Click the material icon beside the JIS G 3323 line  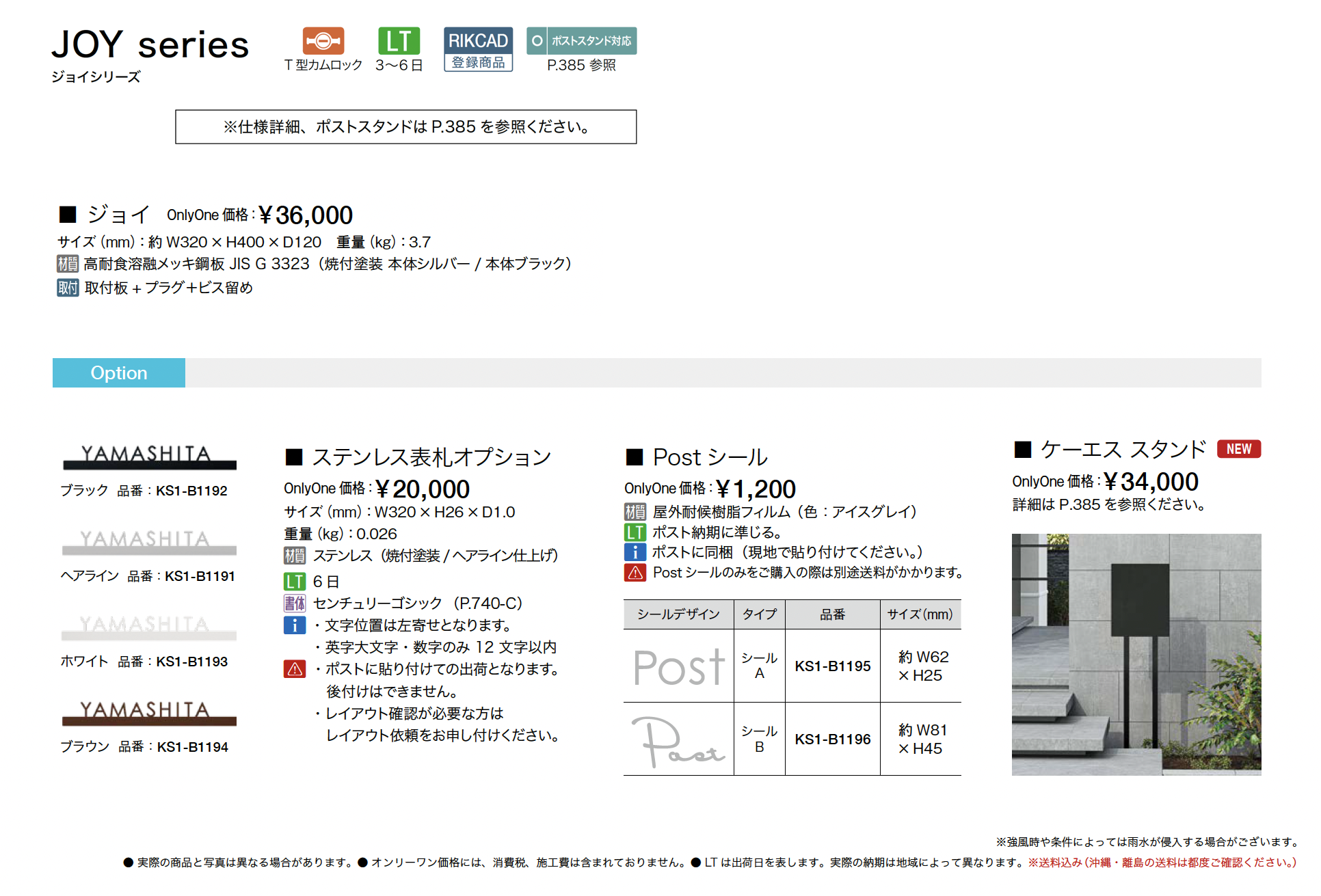click(x=67, y=264)
